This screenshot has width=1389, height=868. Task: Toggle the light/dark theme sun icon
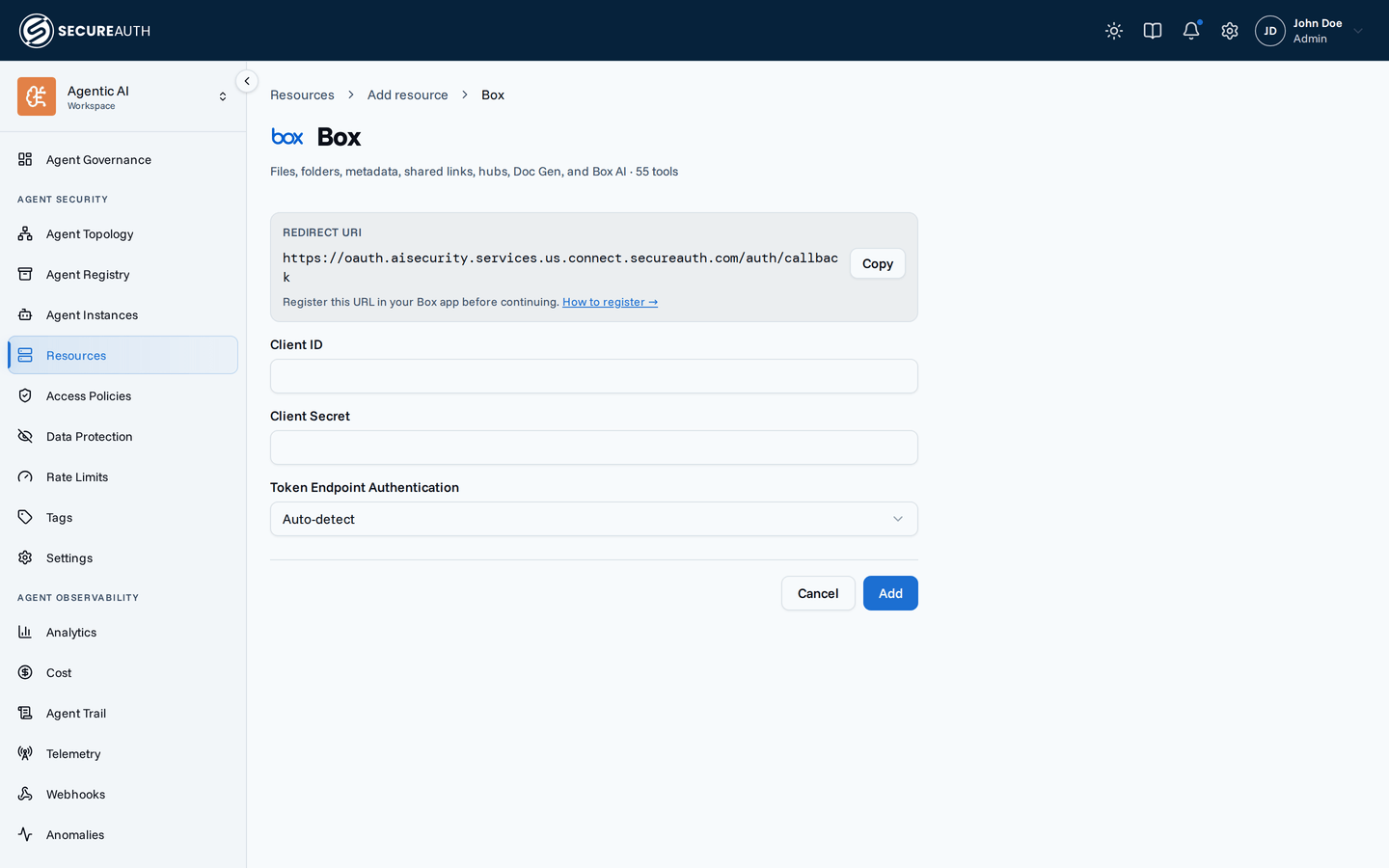tap(1114, 31)
